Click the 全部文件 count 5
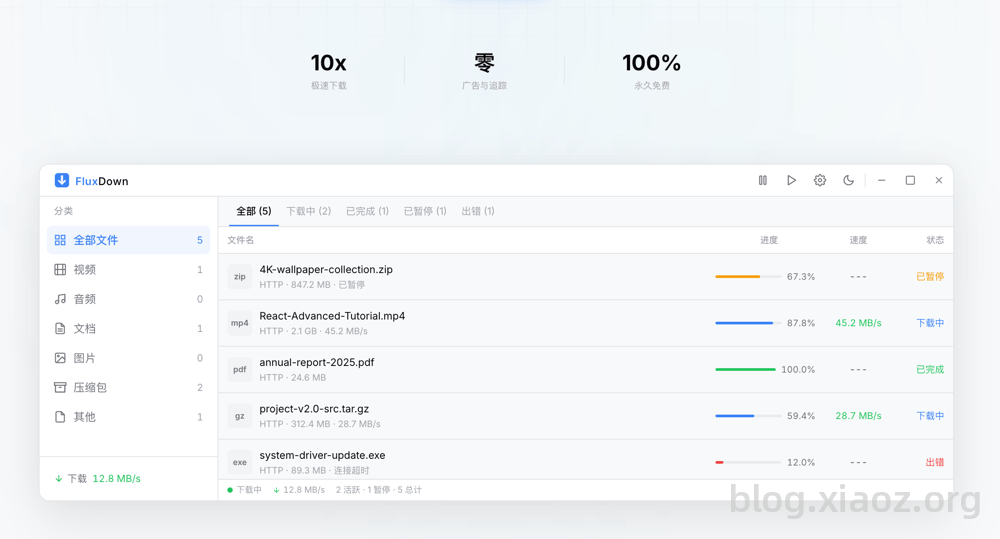Viewport: 1000px width, 539px height. click(200, 240)
